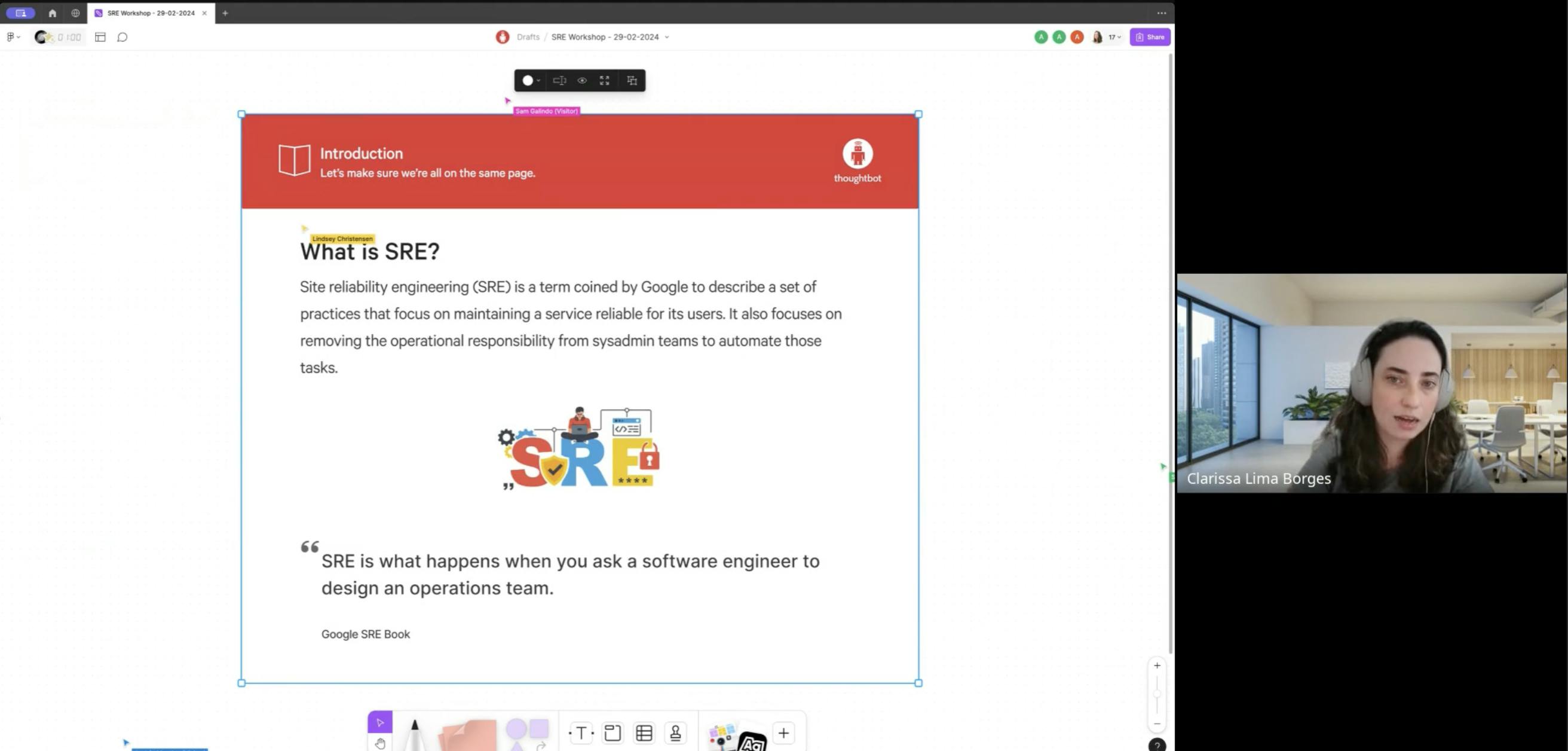This screenshot has width=1568, height=751.
Task: Click the 'Sam Galindo (Visitor)' cursor label
Action: coord(546,111)
